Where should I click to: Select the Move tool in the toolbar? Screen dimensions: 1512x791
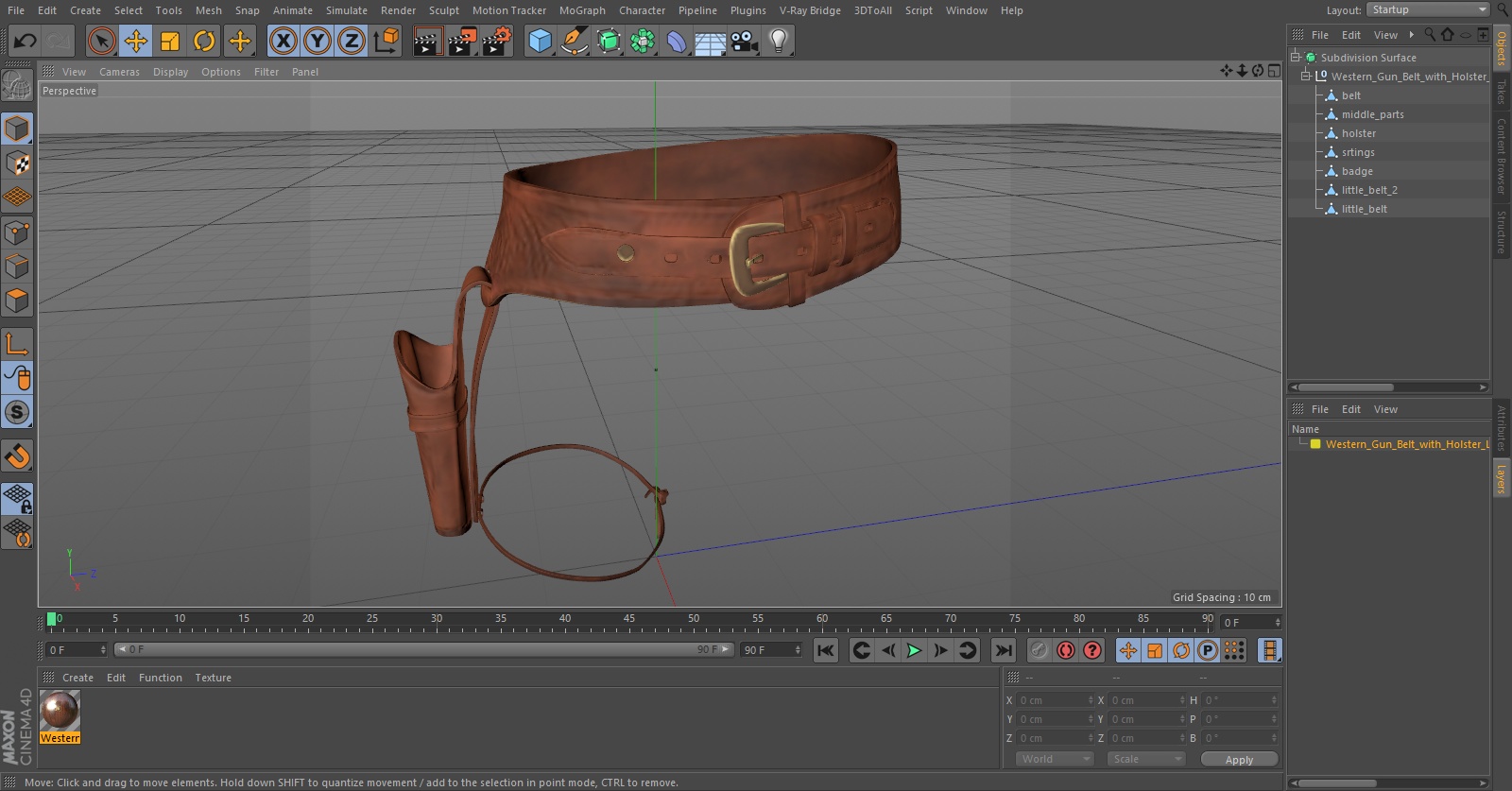point(136,41)
